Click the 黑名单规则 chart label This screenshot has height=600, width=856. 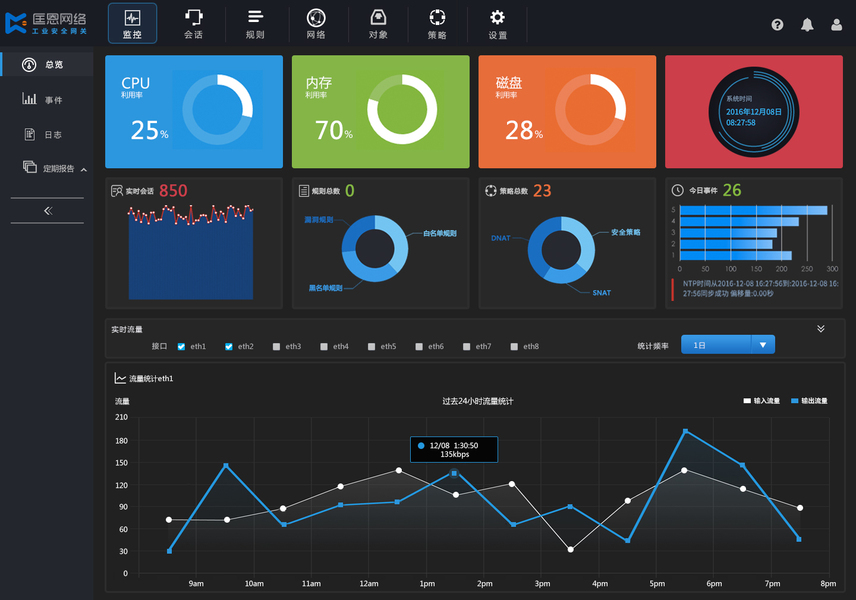pyautogui.click(x=325, y=288)
